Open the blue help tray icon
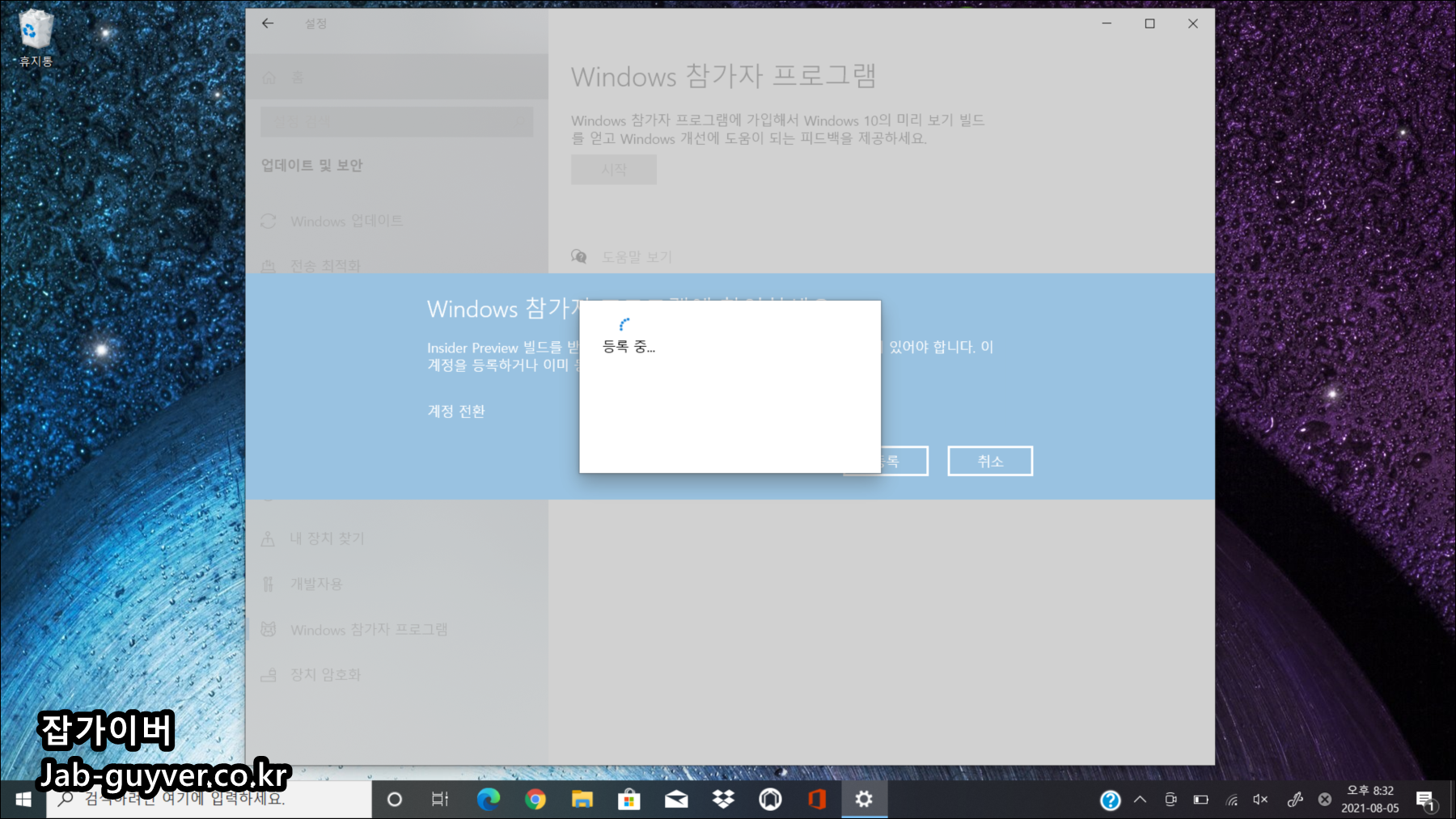This screenshot has height=819, width=1456. coord(1111,800)
